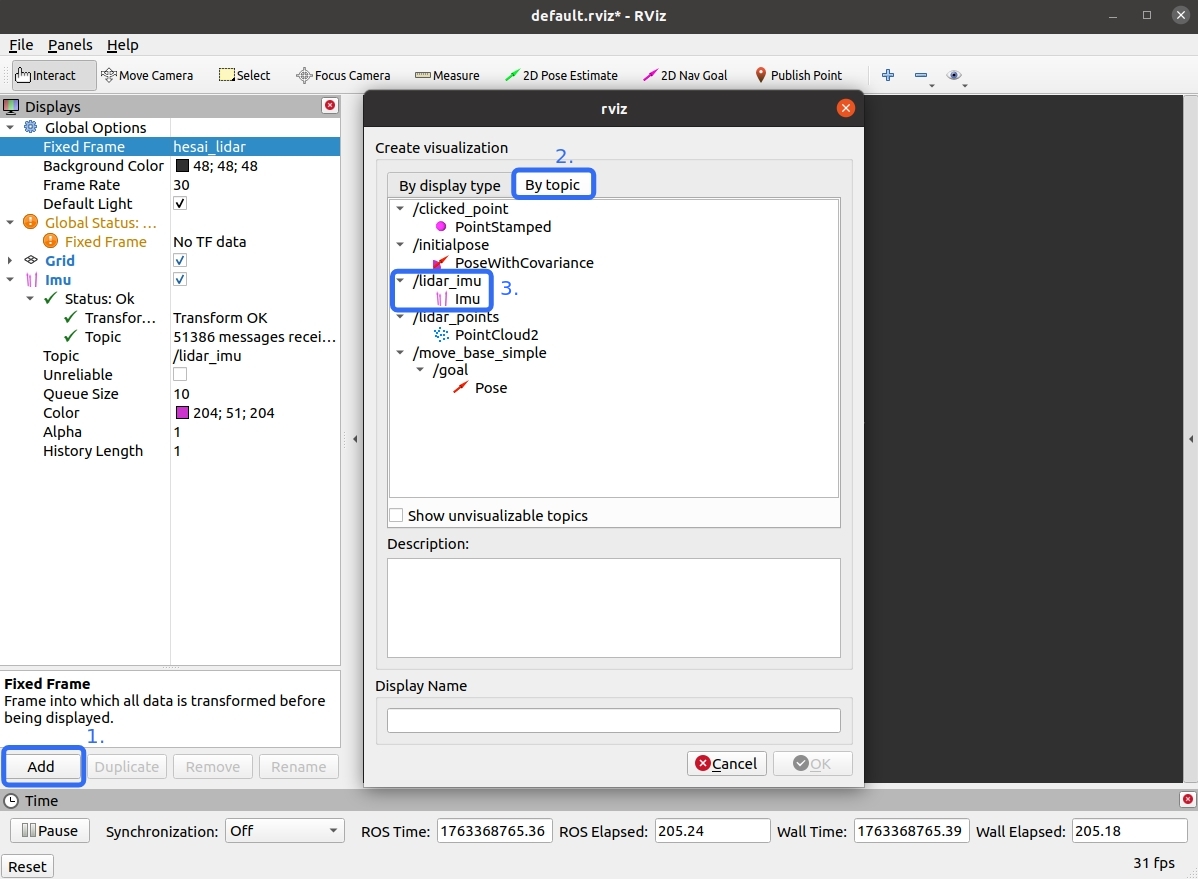Choose the Measure tool
This screenshot has width=1198, height=879.
(447, 75)
